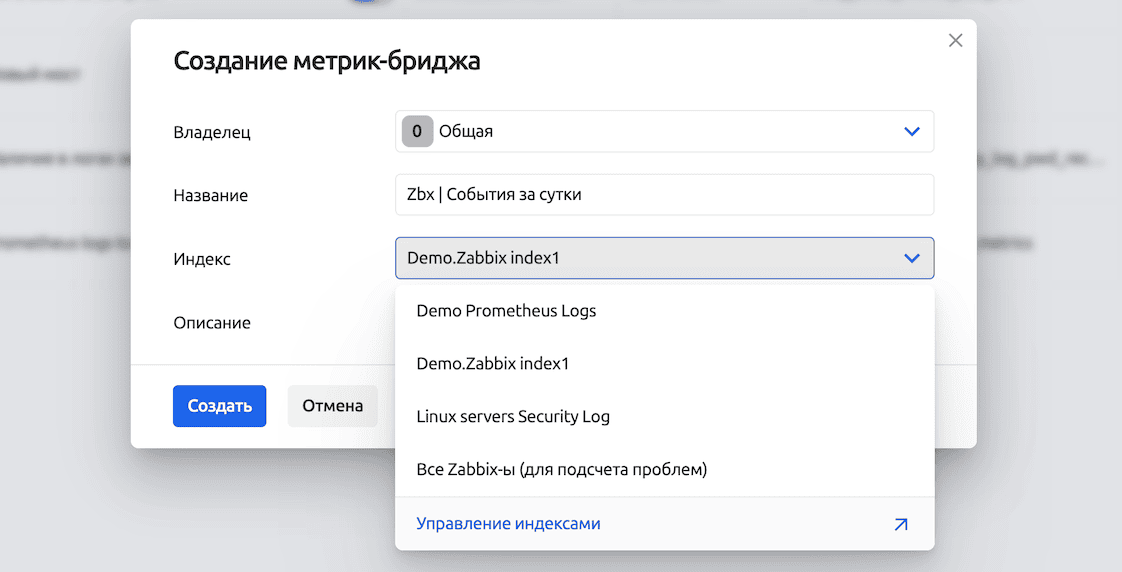Image resolution: width=1122 pixels, height=572 pixels.
Task: Close the metric bridge creation dialog
Action: click(955, 40)
